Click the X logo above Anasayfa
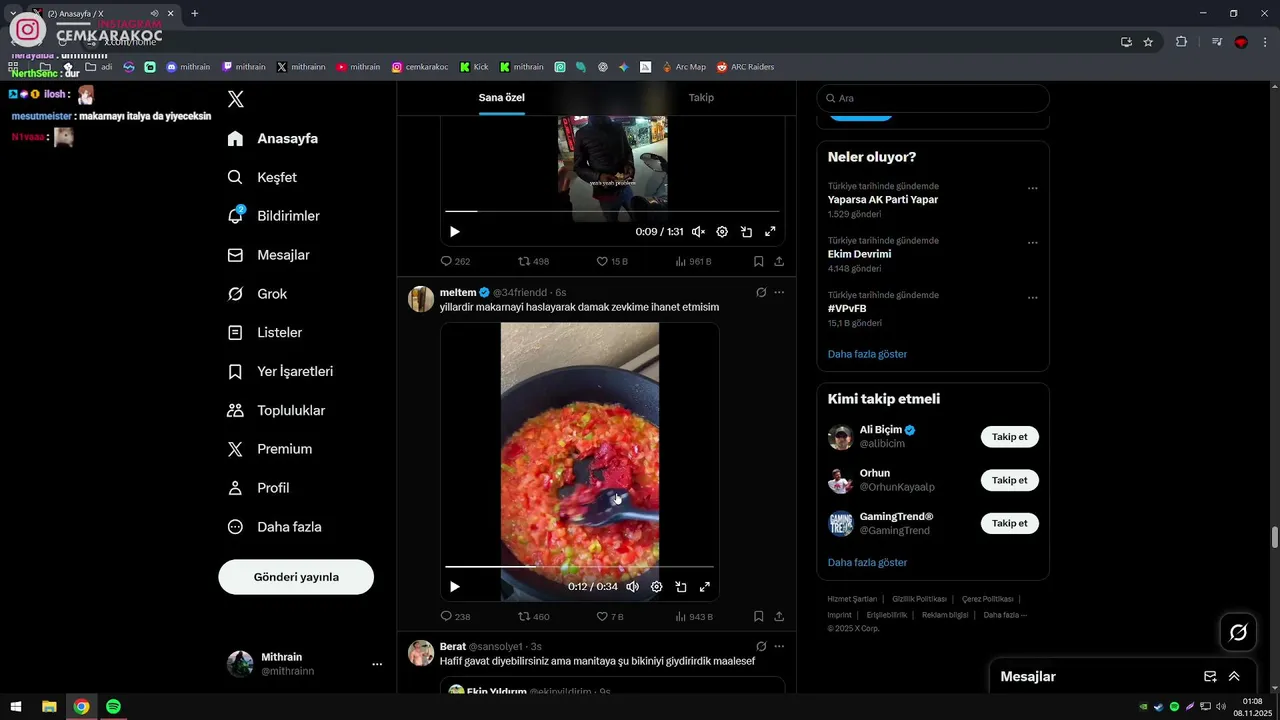This screenshot has width=1280, height=720. click(x=236, y=99)
